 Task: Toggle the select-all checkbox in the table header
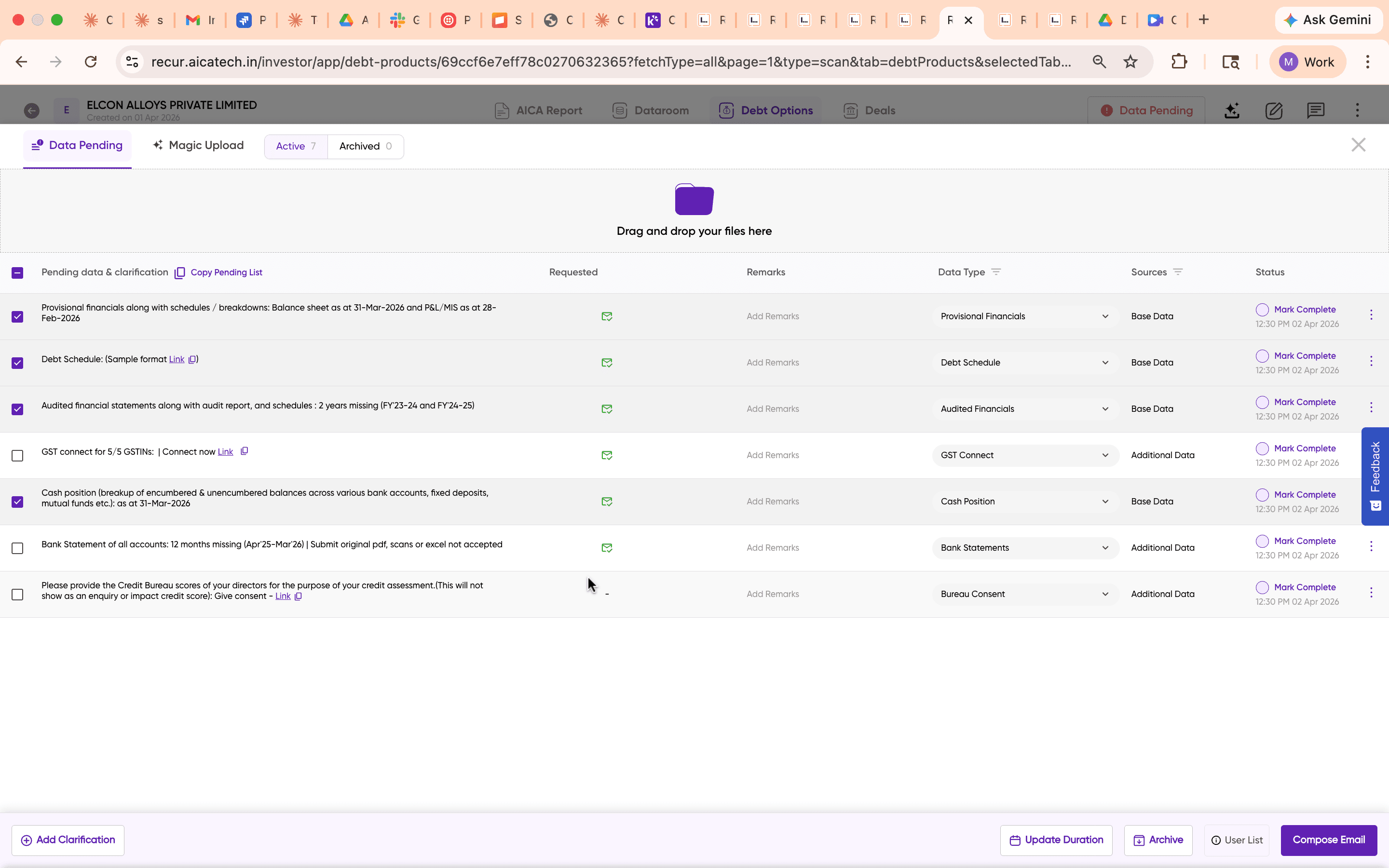(18, 272)
